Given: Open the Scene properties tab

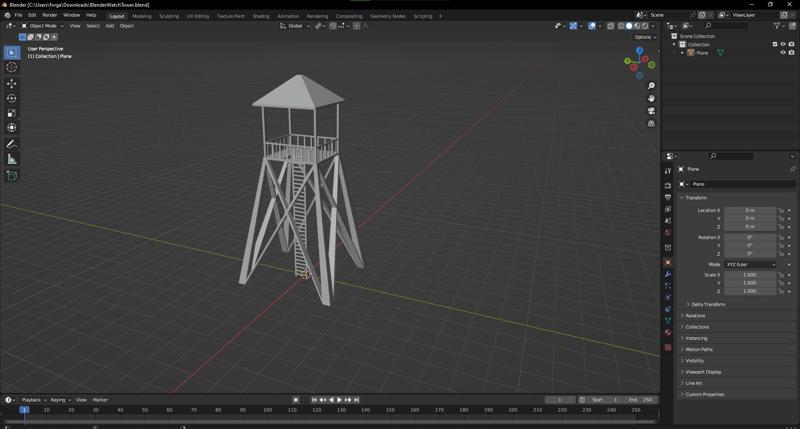Looking at the screenshot, I should [668, 221].
